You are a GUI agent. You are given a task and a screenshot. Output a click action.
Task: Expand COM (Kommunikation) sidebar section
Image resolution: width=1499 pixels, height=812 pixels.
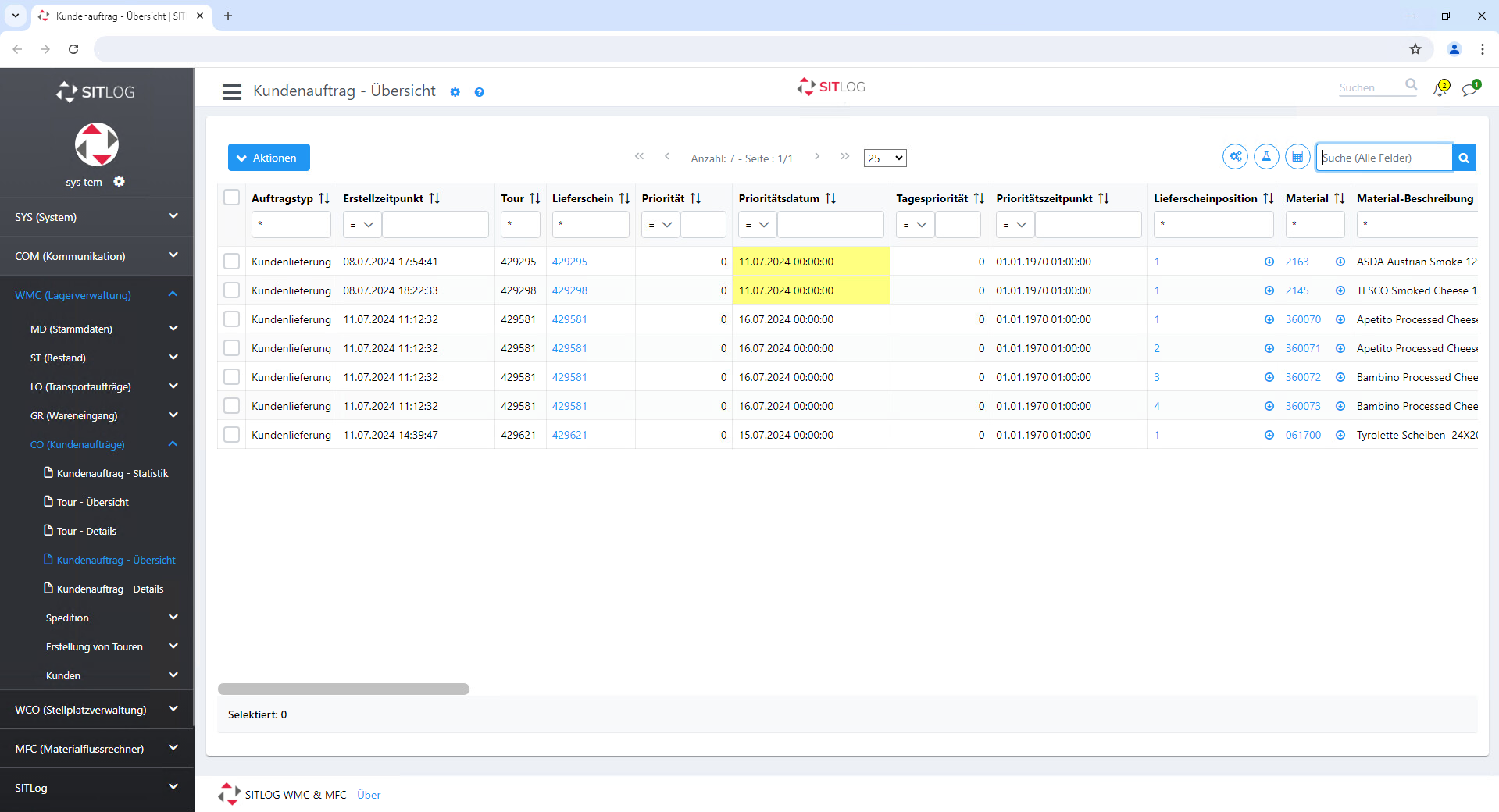click(x=97, y=256)
